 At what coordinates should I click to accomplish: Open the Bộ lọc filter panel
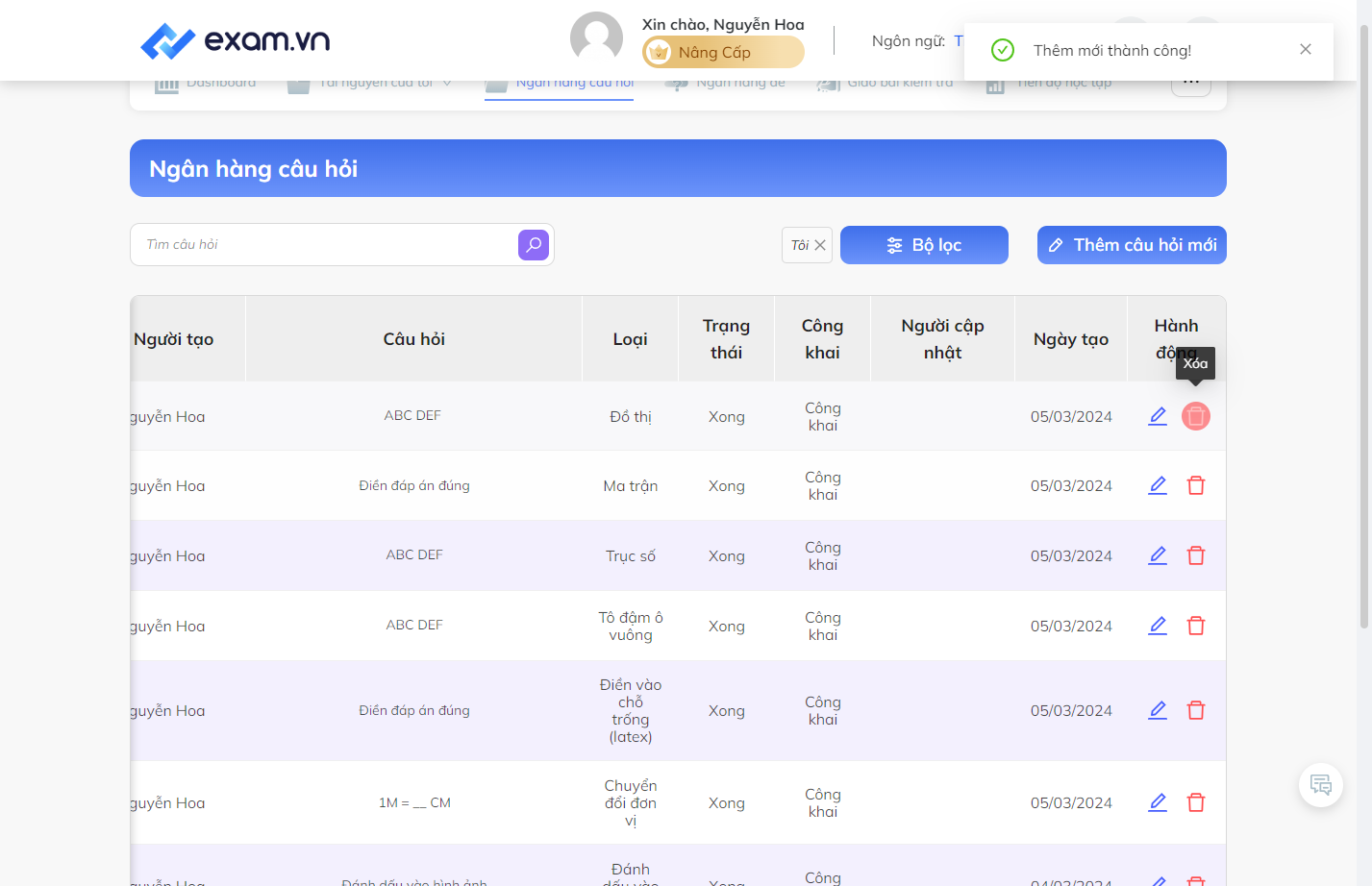[x=924, y=245]
